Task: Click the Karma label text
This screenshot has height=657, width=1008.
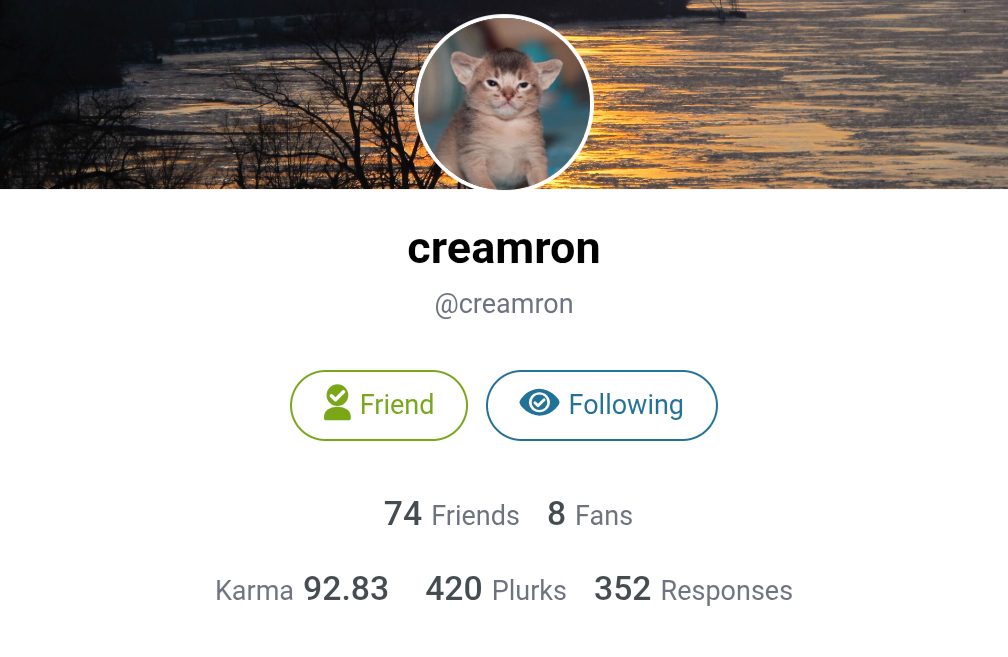Action: [x=254, y=590]
